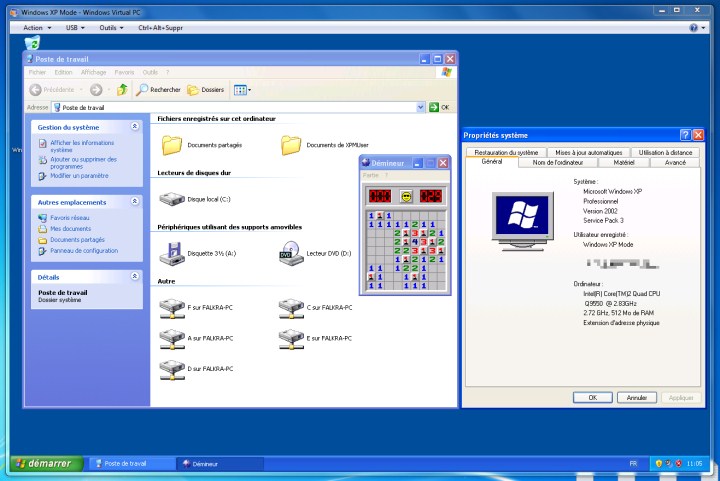Open the Outils menu in Virtual PC
This screenshot has height=481, width=720.
click(111, 28)
